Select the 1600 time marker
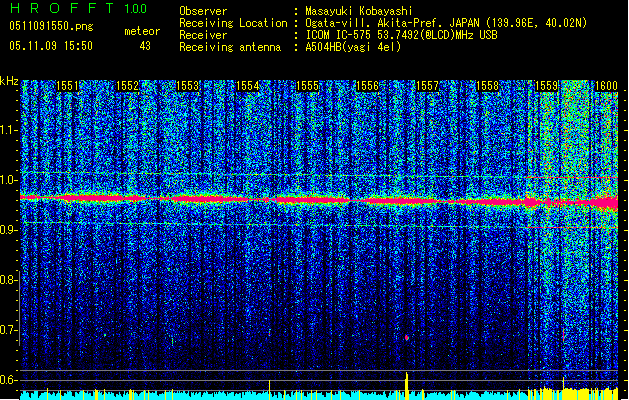 click(x=606, y=87)
